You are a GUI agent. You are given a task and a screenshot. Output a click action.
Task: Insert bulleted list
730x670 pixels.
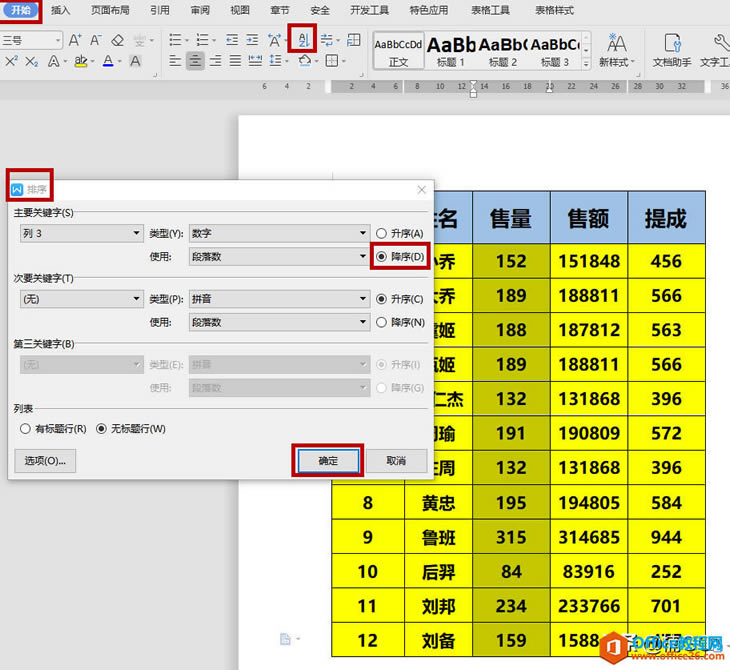click(x=175, y=40)
